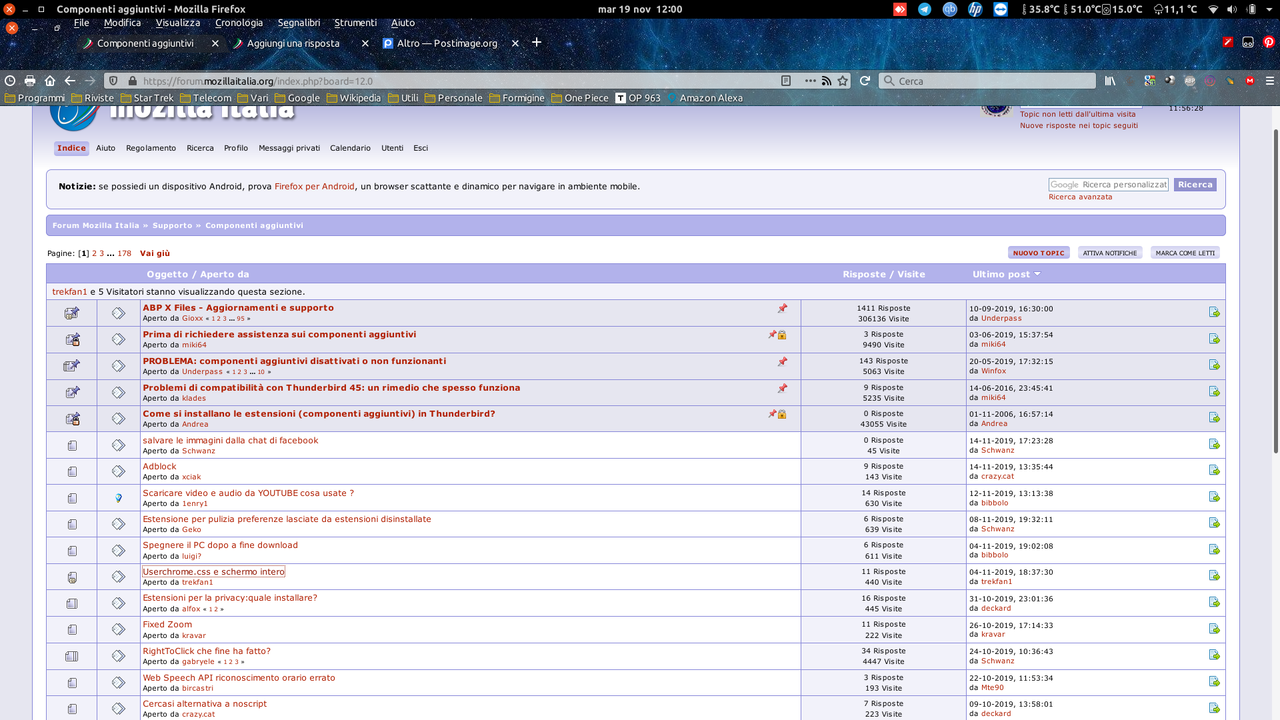This screenshot has width=1280, height=720.
Task: Navigate back to previous page
Action: point(70,80)
